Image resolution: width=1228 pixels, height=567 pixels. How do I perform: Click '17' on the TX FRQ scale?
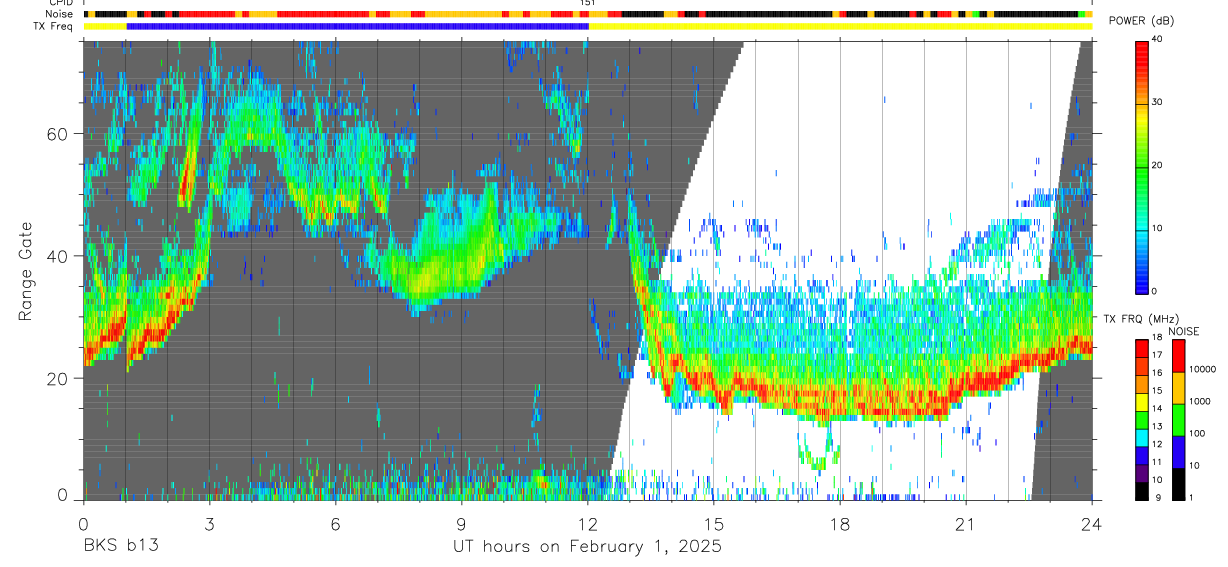[x=1158, y=354]
